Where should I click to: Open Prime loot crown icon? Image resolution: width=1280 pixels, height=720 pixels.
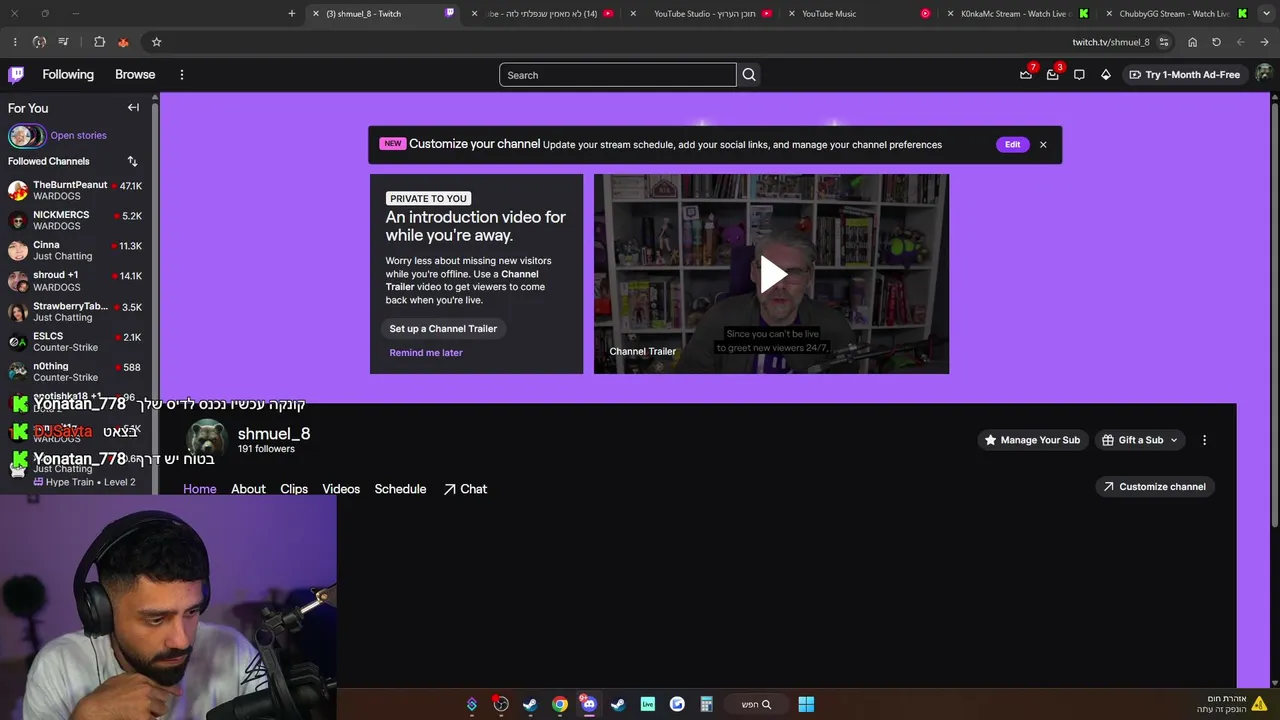[x=1026, y=74]
